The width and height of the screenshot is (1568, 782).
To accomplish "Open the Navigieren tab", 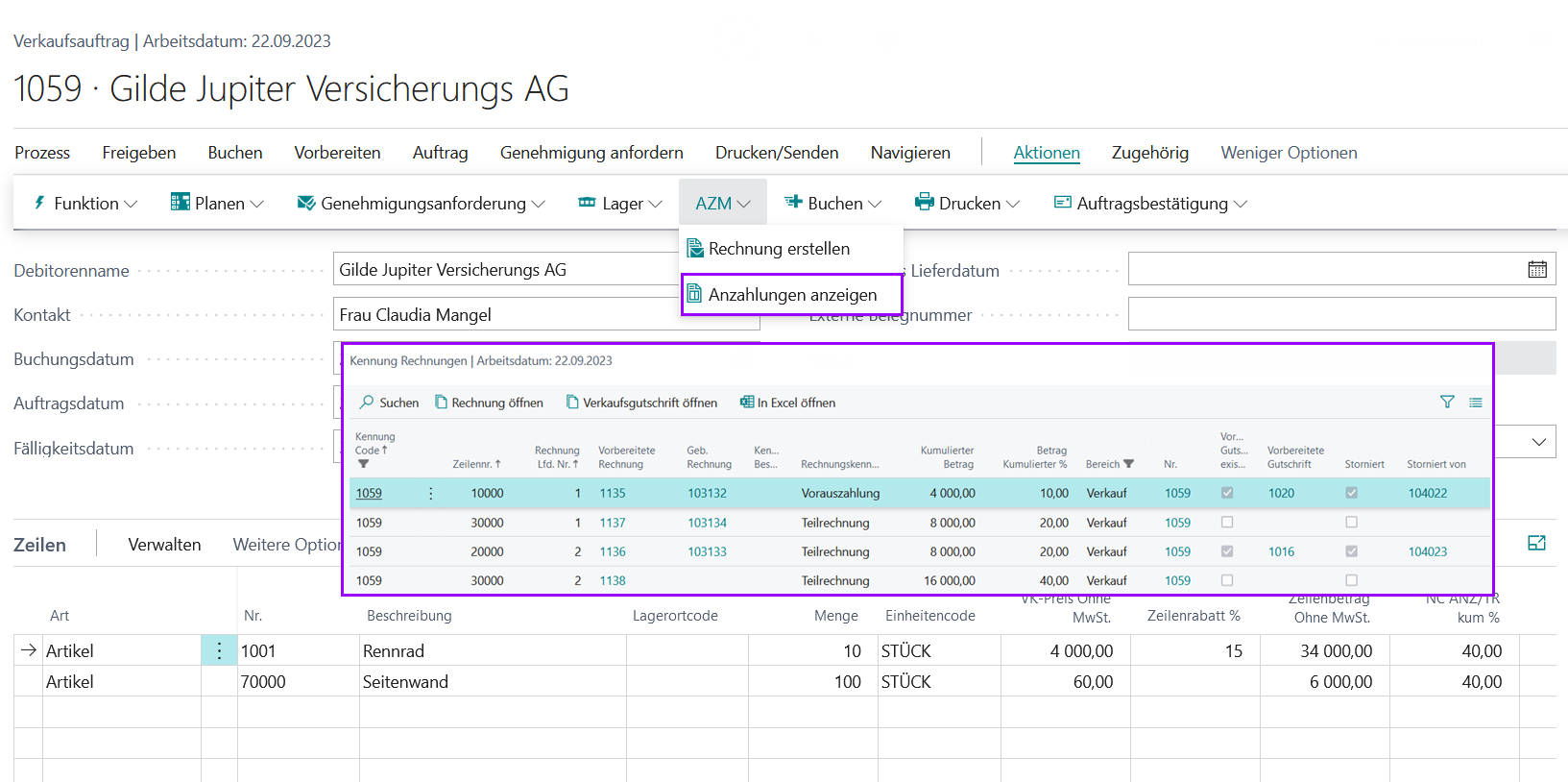I will 910,153.
